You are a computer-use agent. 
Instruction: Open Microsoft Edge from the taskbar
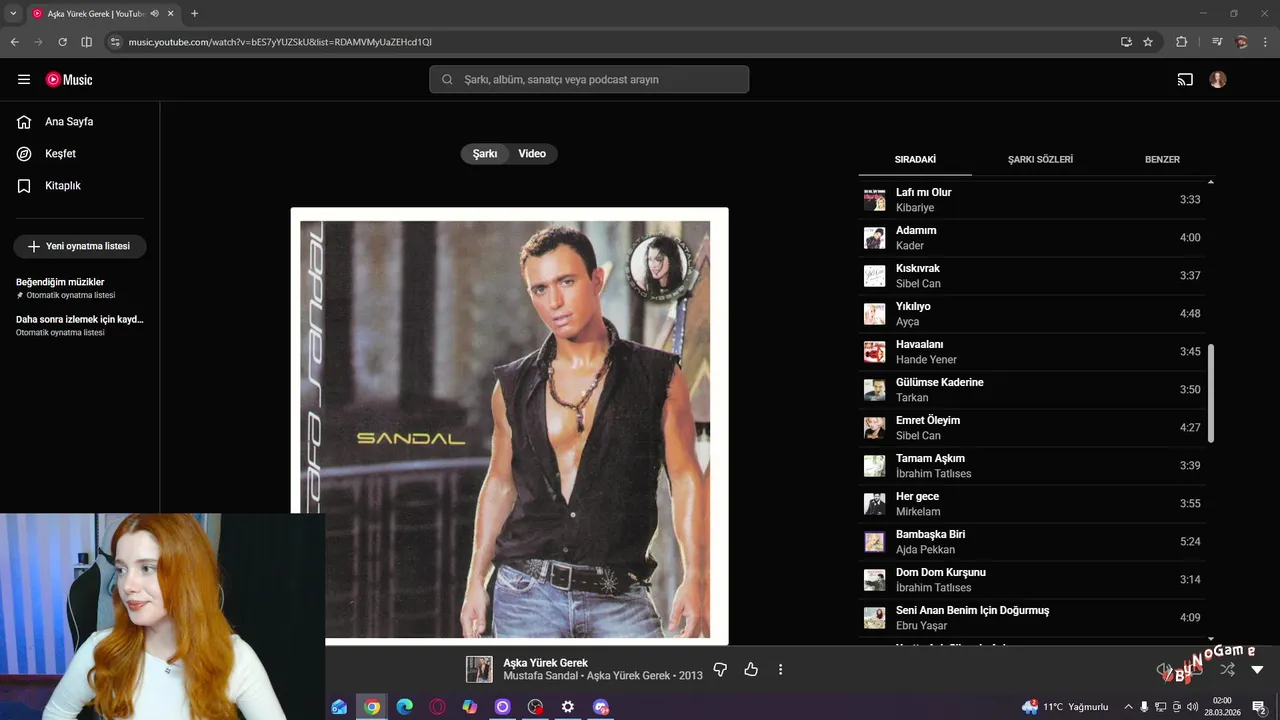(x=405, y=707)
